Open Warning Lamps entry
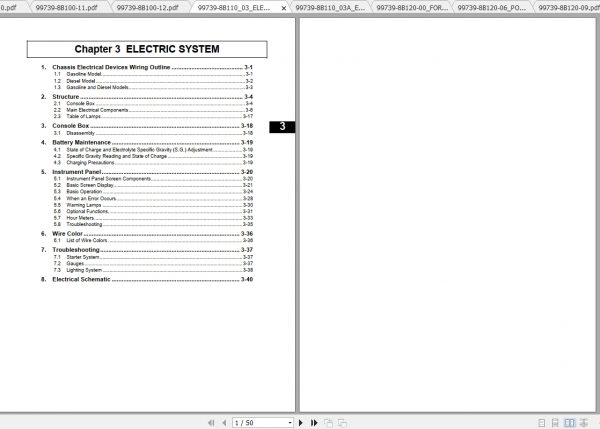The width and height of the screenshot is (600, 429). (x=153, y=205)
